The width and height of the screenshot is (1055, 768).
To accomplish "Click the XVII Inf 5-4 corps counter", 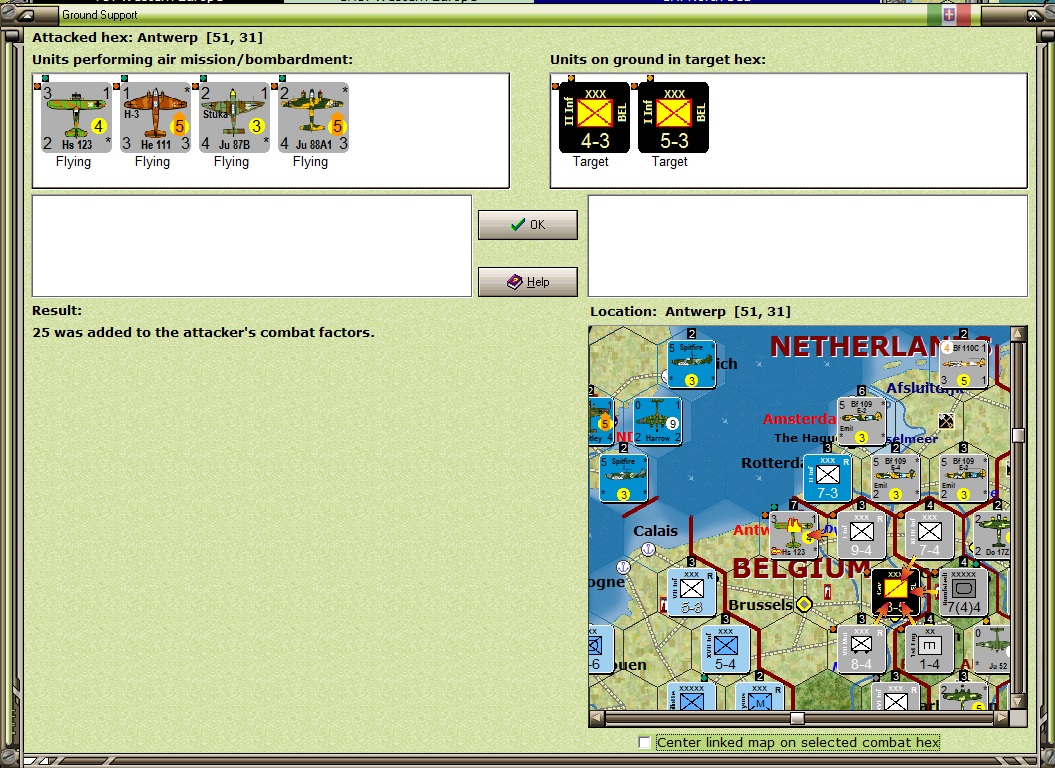I will 725,649.
